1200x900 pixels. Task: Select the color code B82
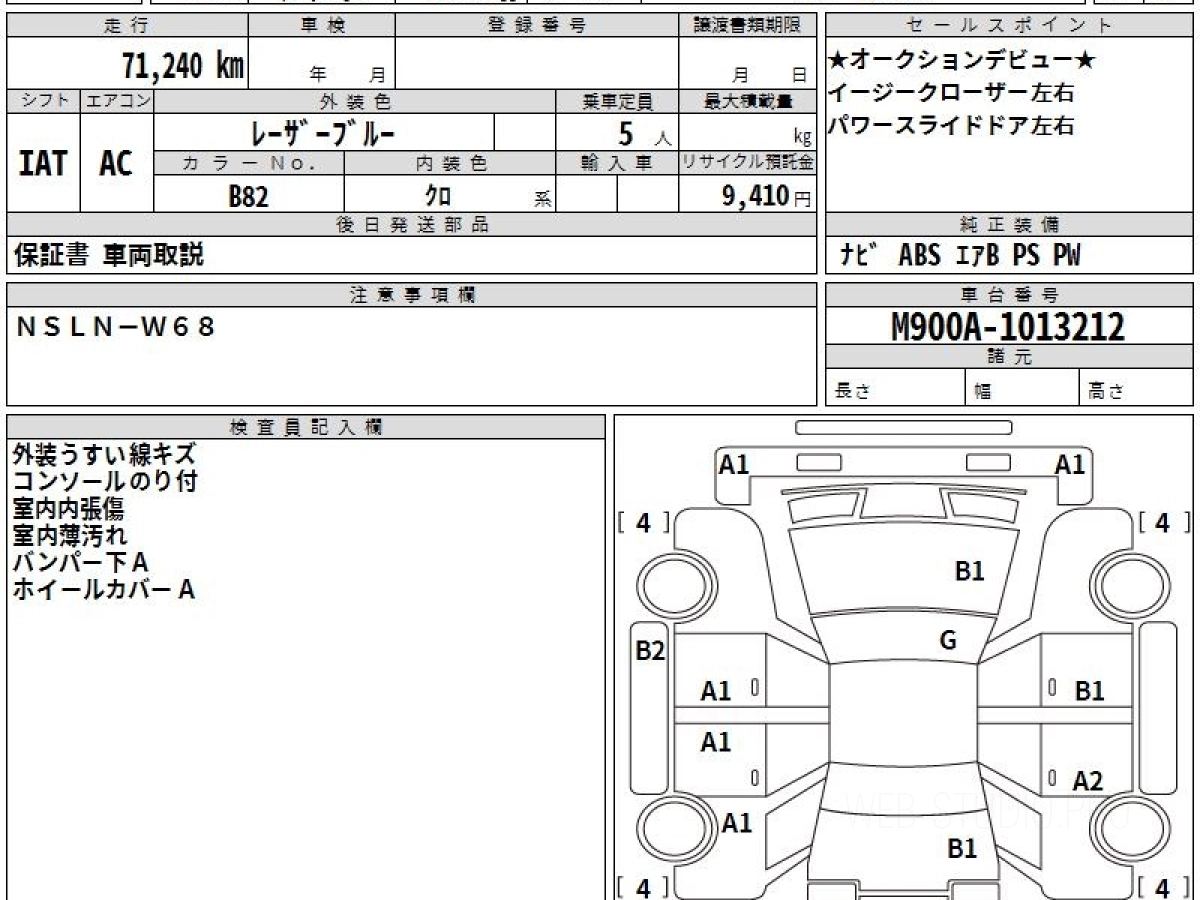pyautogui.click(x=249, y=196)
